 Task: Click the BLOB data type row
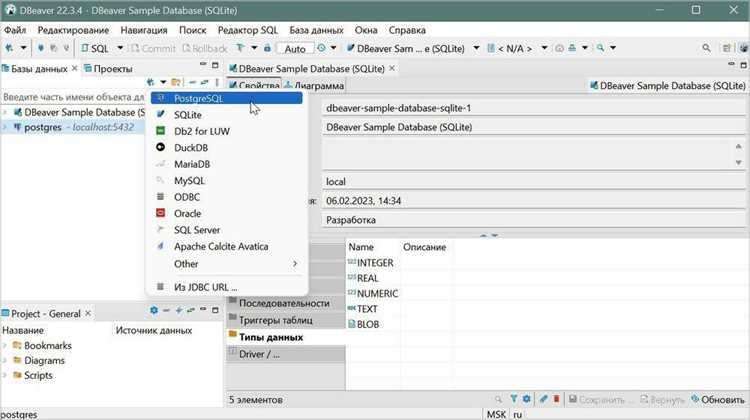pyautogui.click(x=364, y=324)
